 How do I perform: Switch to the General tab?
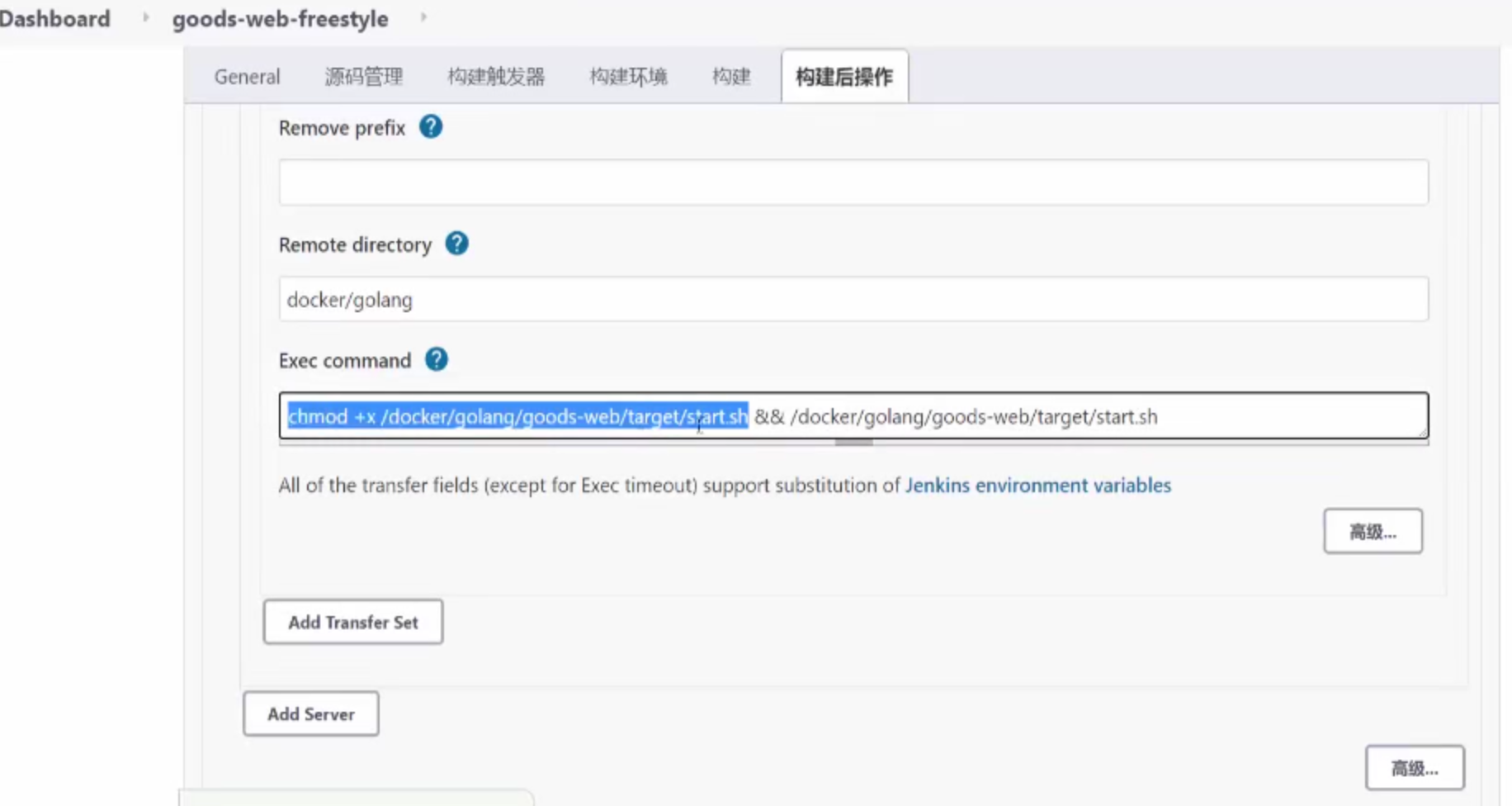click(247, 77)
